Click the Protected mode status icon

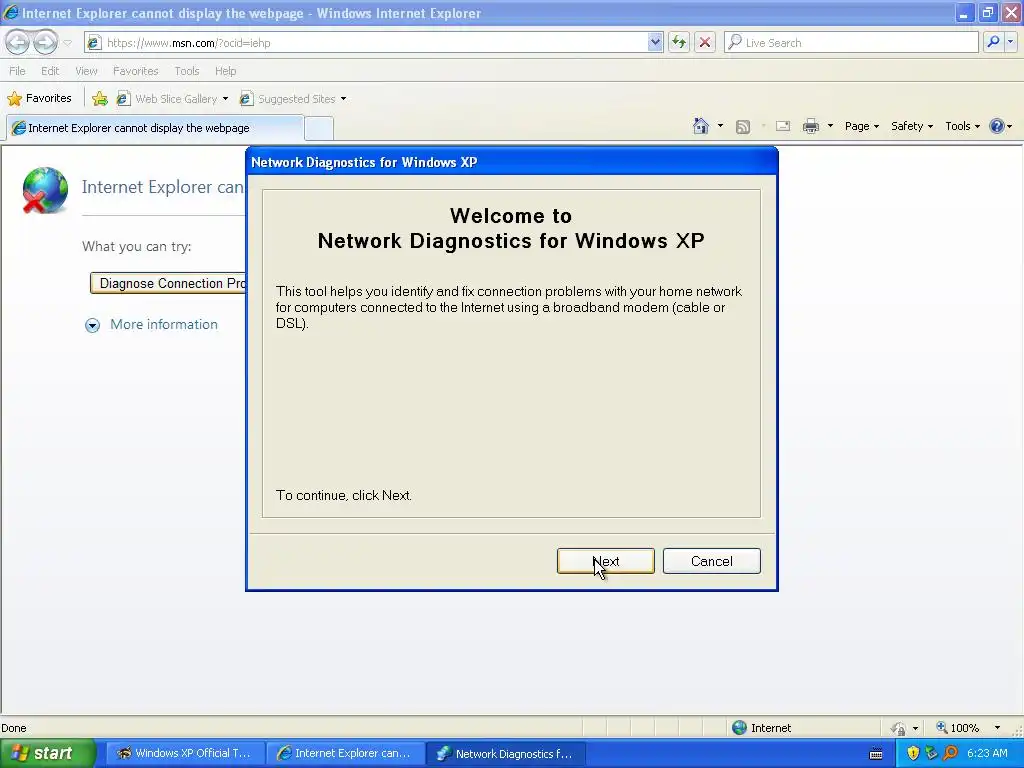[899, 728]
